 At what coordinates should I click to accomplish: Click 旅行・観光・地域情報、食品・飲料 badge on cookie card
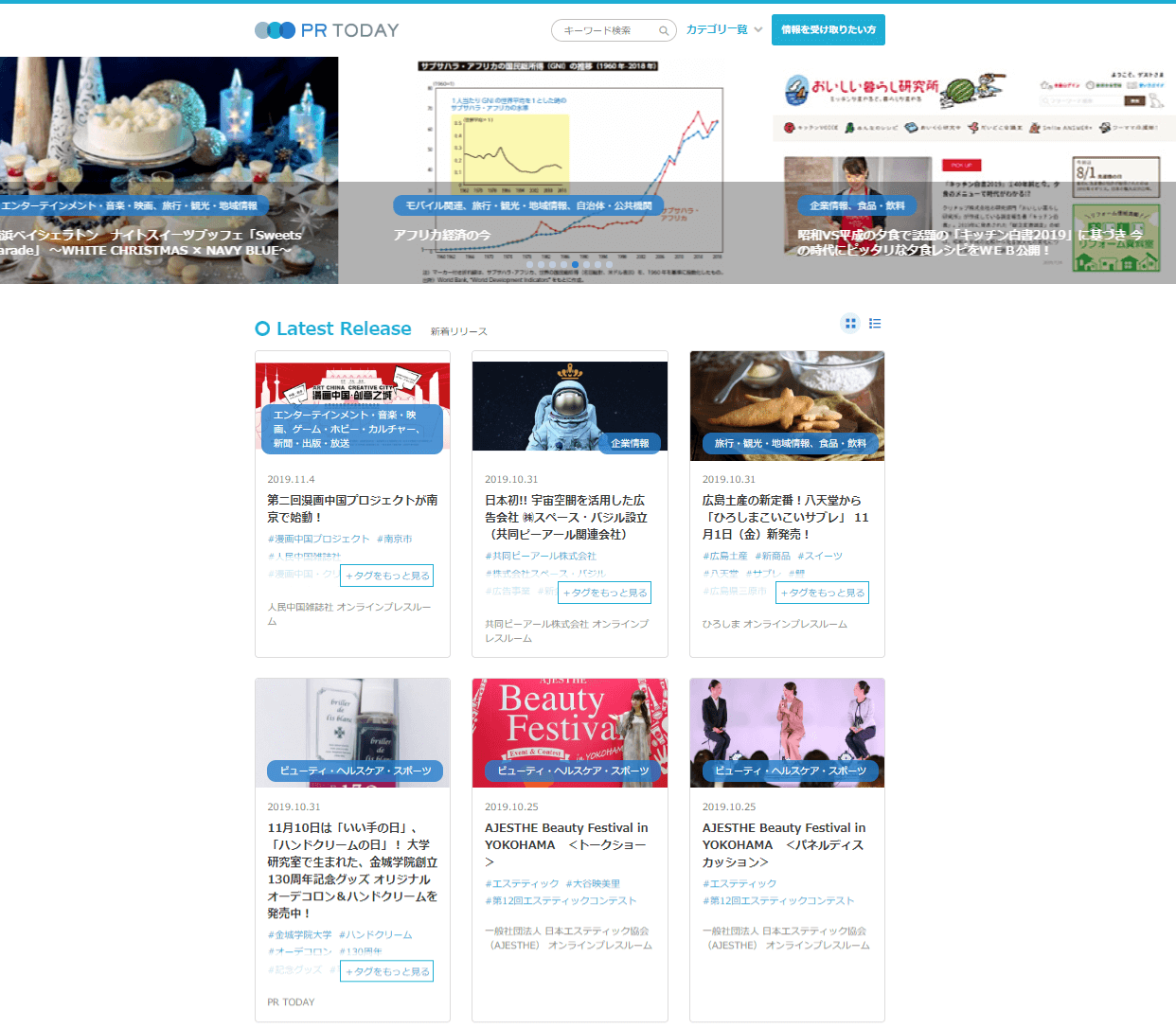point(790,443)
